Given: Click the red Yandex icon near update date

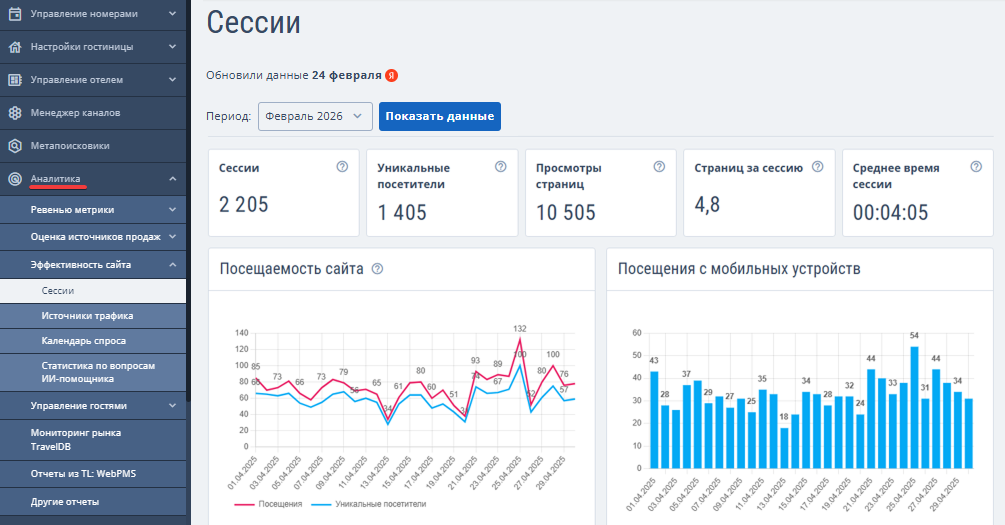Looking at the screenshot, I should pyautogui.click(x=392, y=76).
